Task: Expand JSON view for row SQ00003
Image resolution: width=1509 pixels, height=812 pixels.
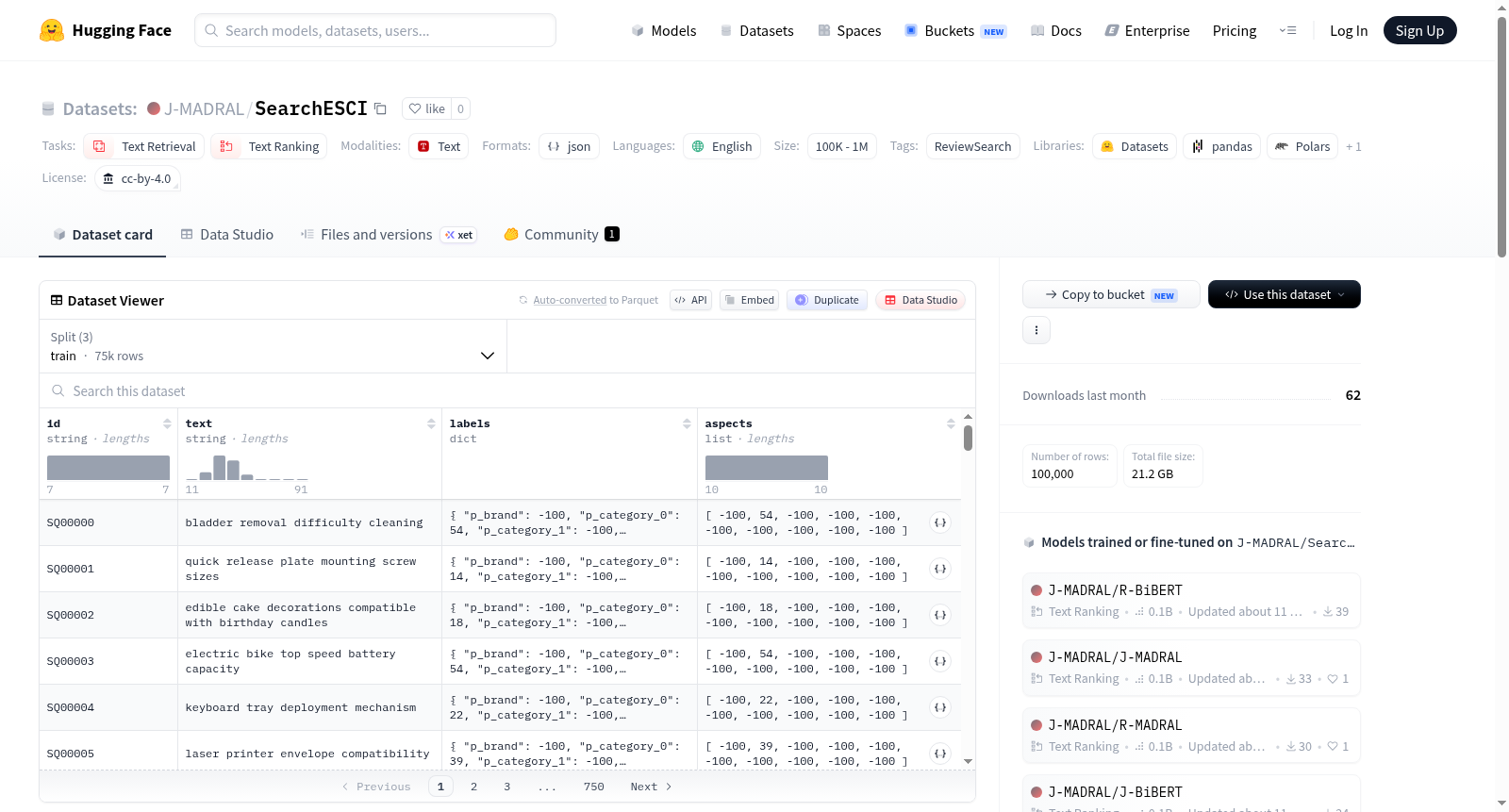Action: click(x=940, y=661)
